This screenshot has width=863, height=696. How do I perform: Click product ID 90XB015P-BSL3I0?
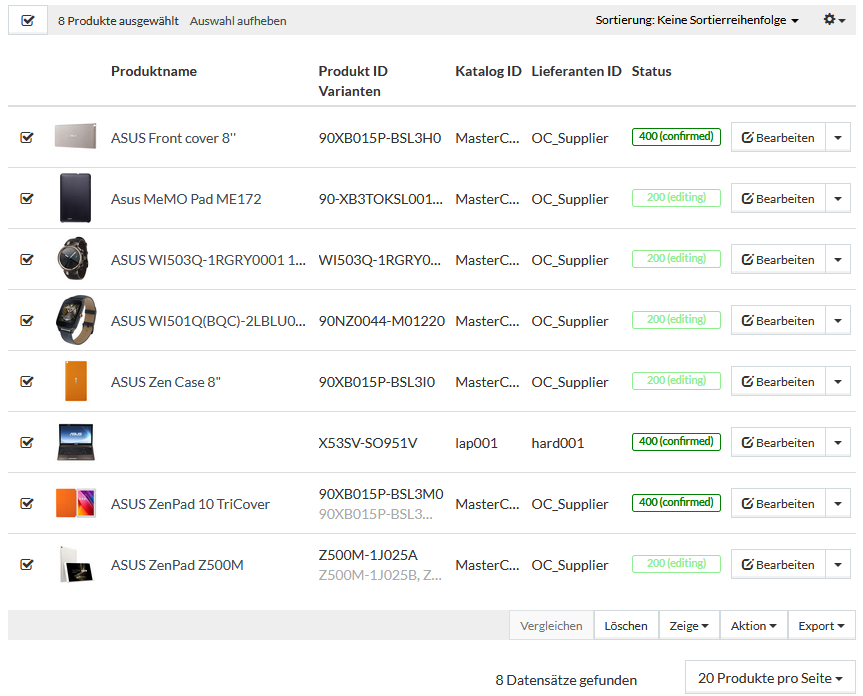(376, 382)
